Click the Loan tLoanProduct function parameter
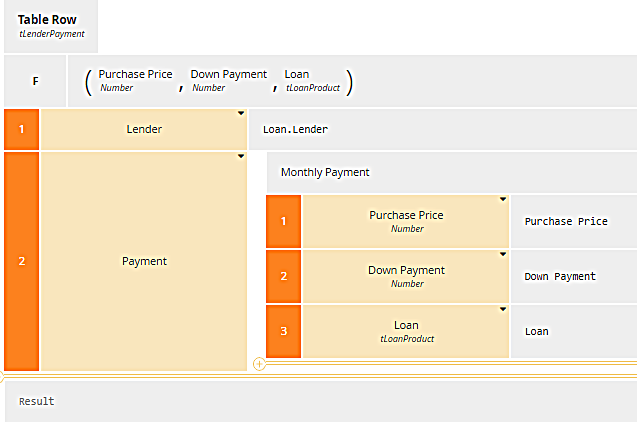 click(311, 81)
